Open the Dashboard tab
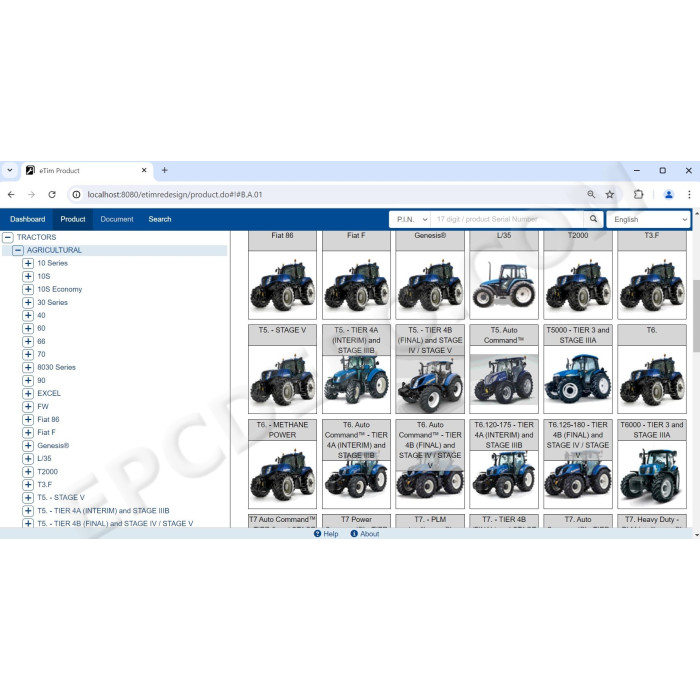The image size is (700, 700). pyautogui.click(x=28, y=219)
